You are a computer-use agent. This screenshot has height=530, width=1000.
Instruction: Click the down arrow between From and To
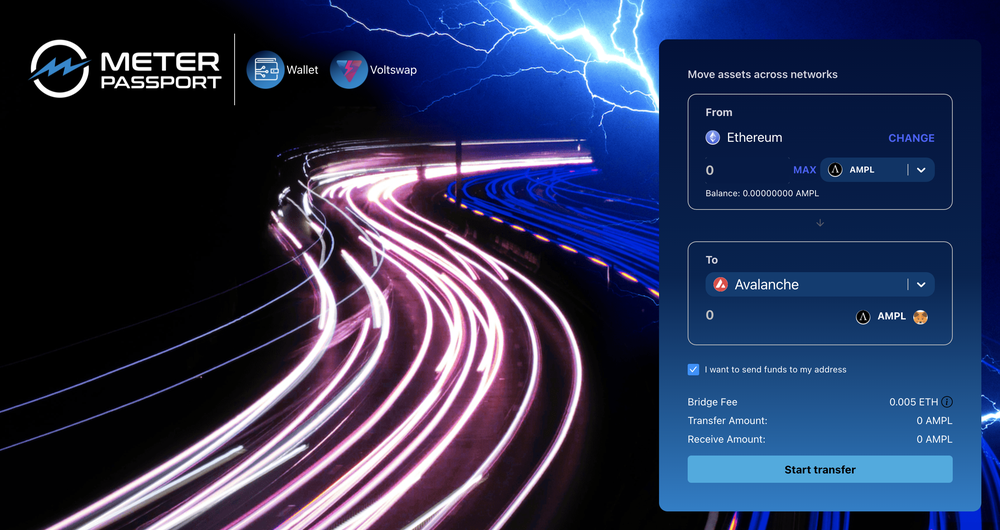tap(820, 223)
